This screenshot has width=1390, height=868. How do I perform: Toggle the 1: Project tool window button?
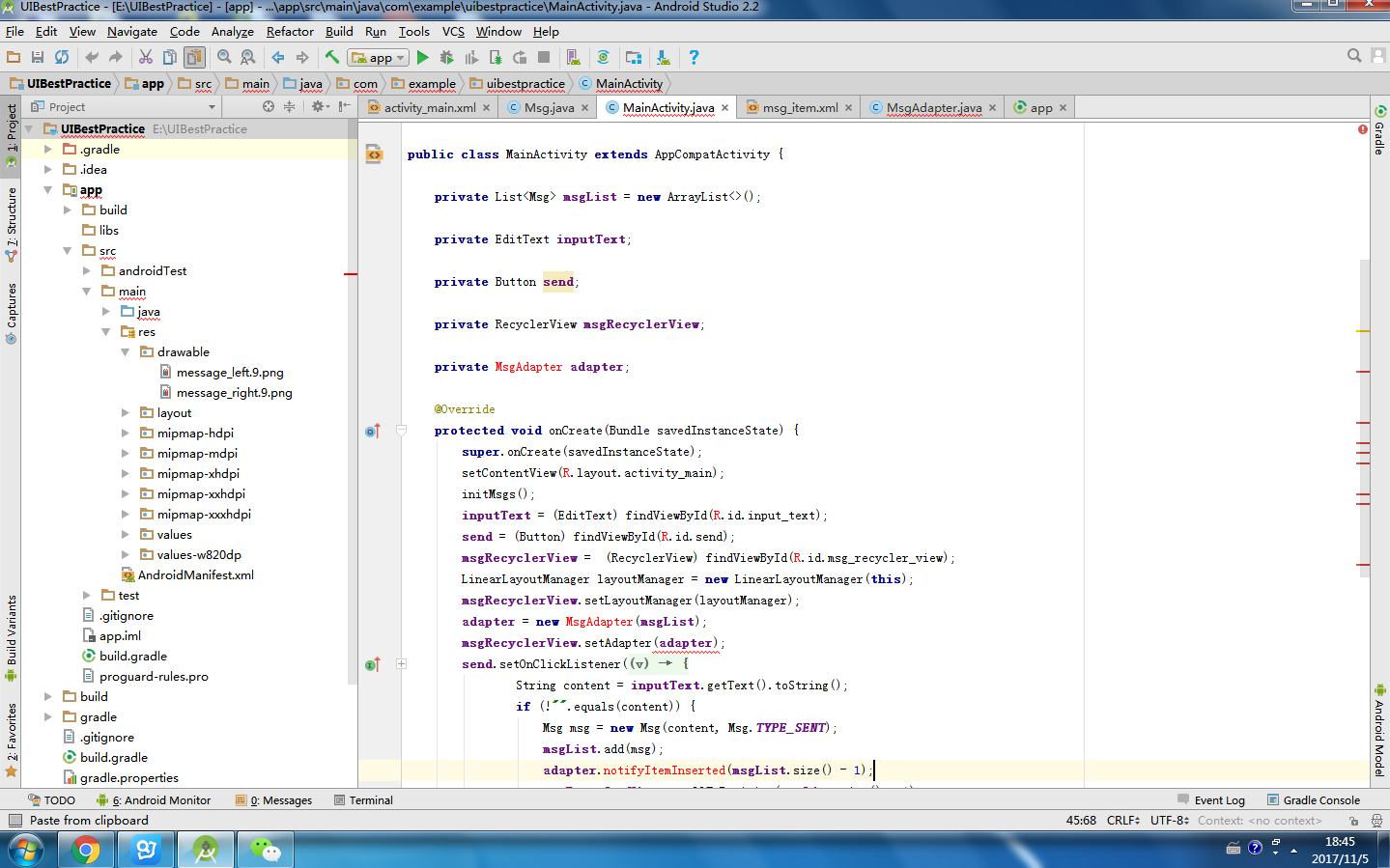point(12,135)
